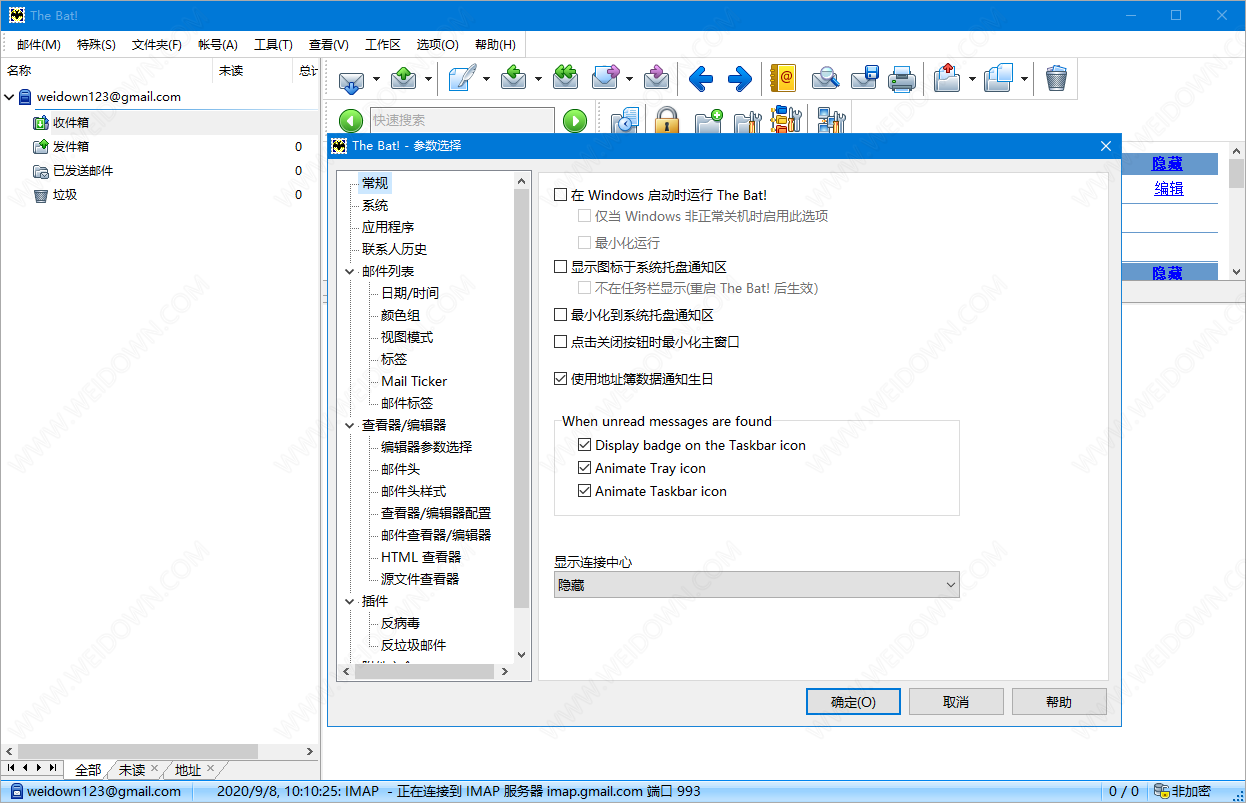Open the 显示连接中心 dropdown

[x=756, y=585]
